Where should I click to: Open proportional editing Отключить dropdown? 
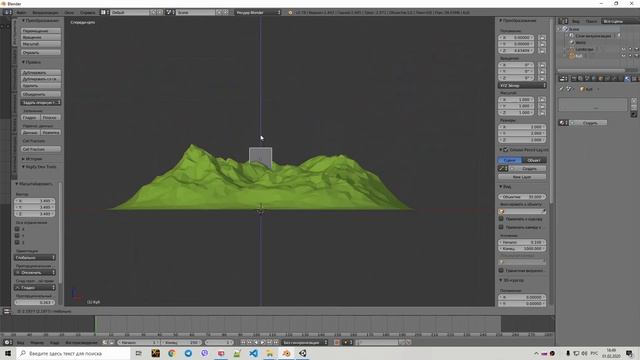35,273
